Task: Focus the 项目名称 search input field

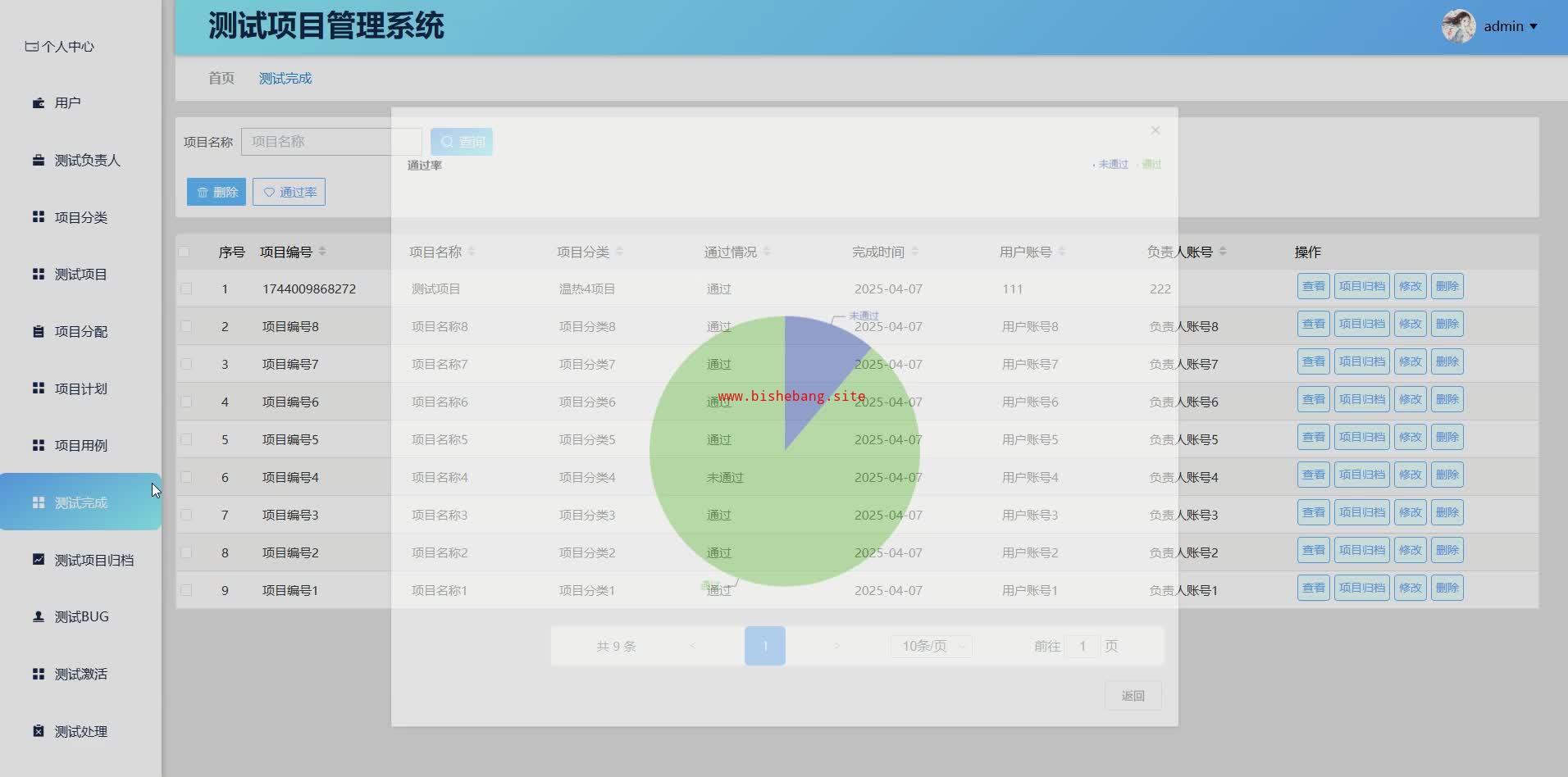Action: coord(331,142)
